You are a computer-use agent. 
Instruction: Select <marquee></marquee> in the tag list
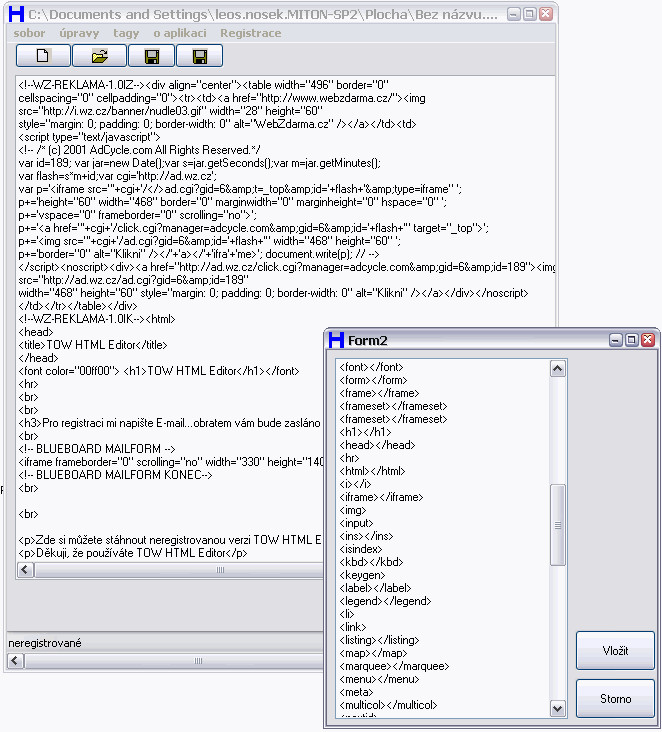tap(394, 667)
